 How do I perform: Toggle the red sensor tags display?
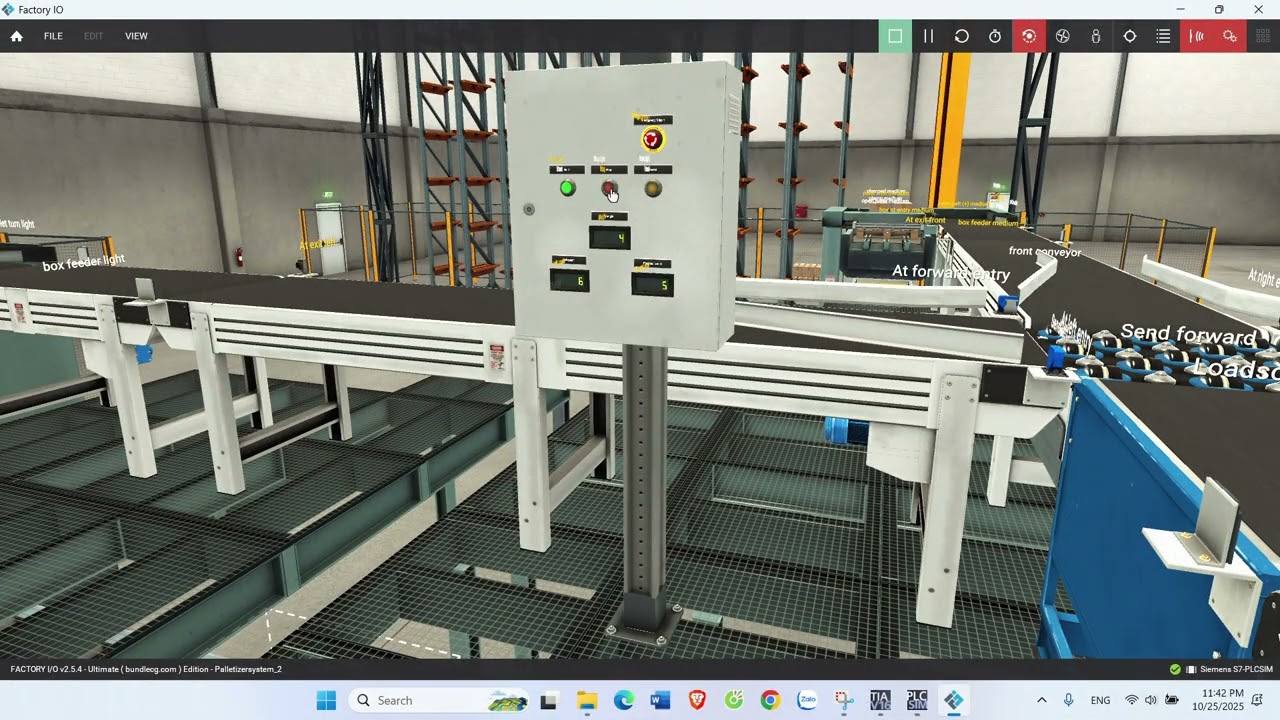(x=1196, y=36)
